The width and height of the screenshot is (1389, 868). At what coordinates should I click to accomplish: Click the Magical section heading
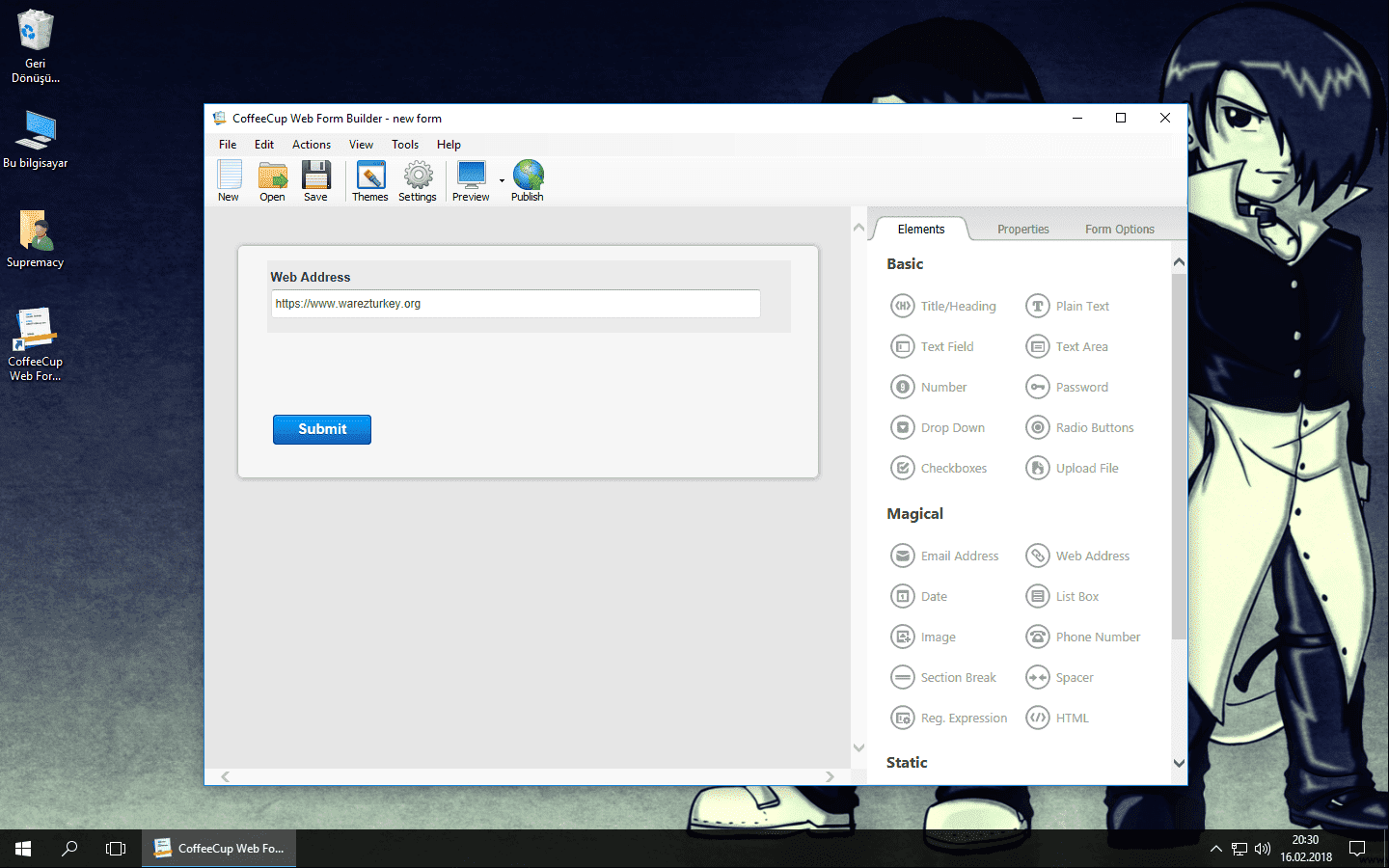(x=915, y=514)
